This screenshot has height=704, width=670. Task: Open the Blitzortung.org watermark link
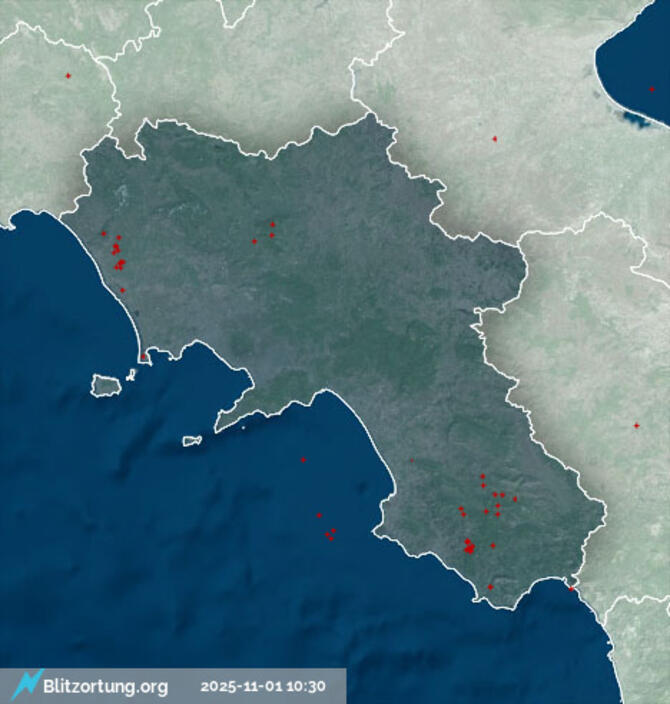(105, 687)
